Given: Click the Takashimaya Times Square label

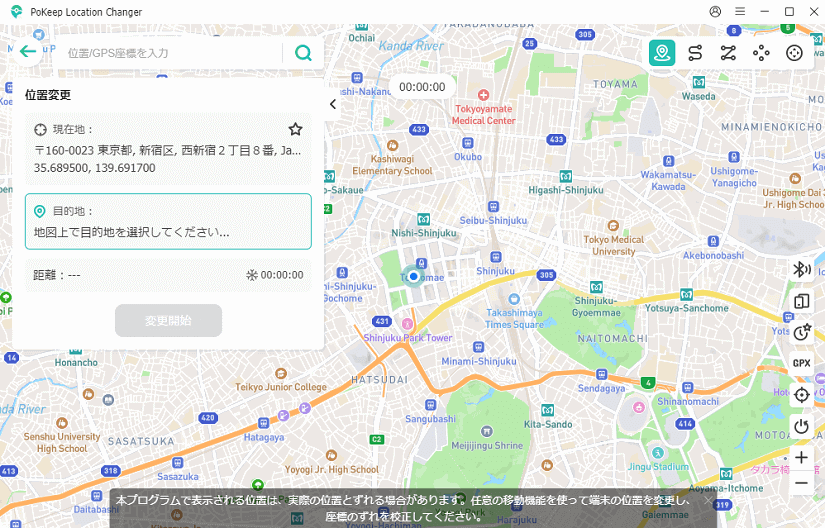Looking at the screenshot, I should [x=514, y=319].
